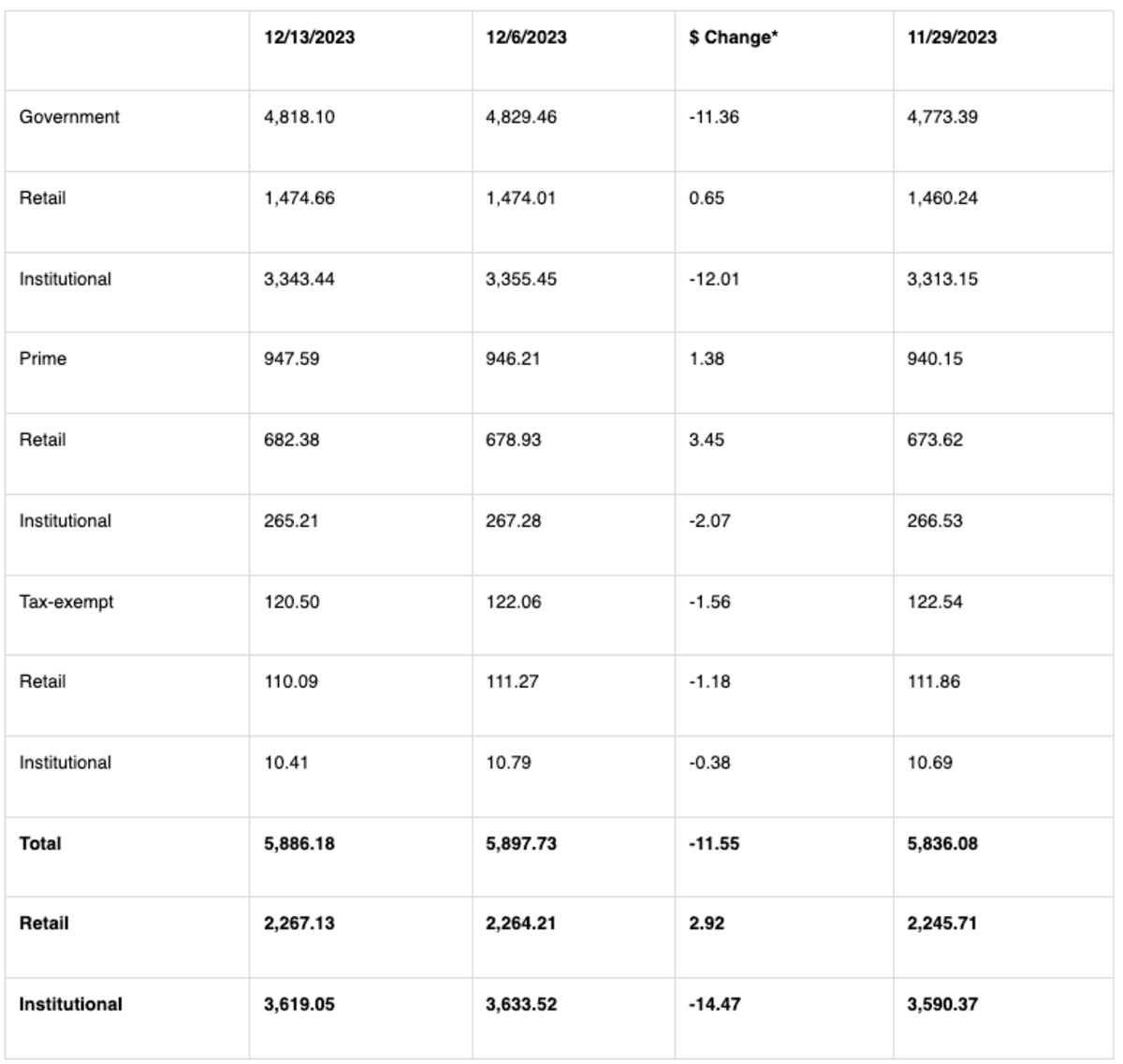
Task: Click the Tax-exempt row label
Action: pos(66,602)
